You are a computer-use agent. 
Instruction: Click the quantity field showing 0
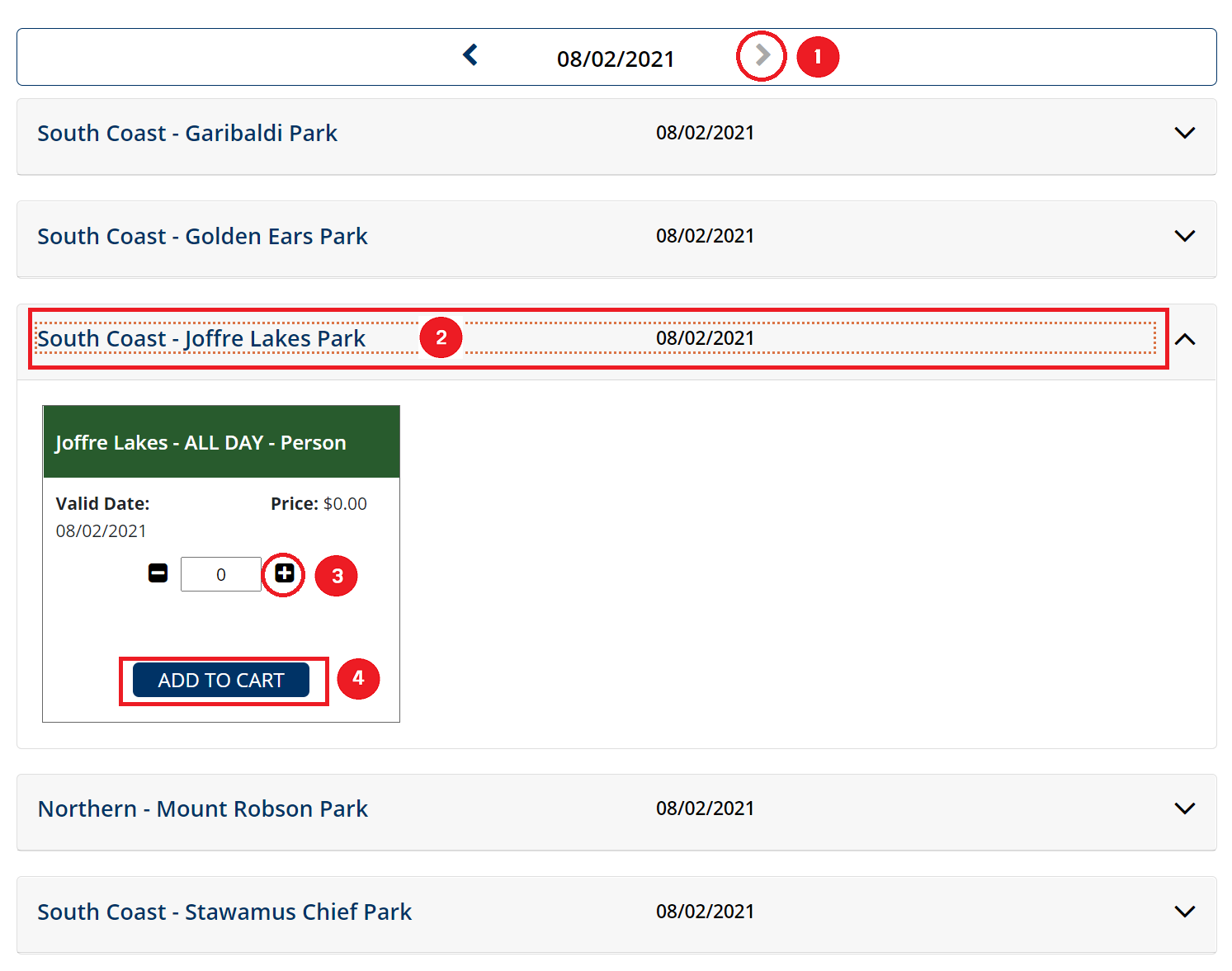(220, 574)
